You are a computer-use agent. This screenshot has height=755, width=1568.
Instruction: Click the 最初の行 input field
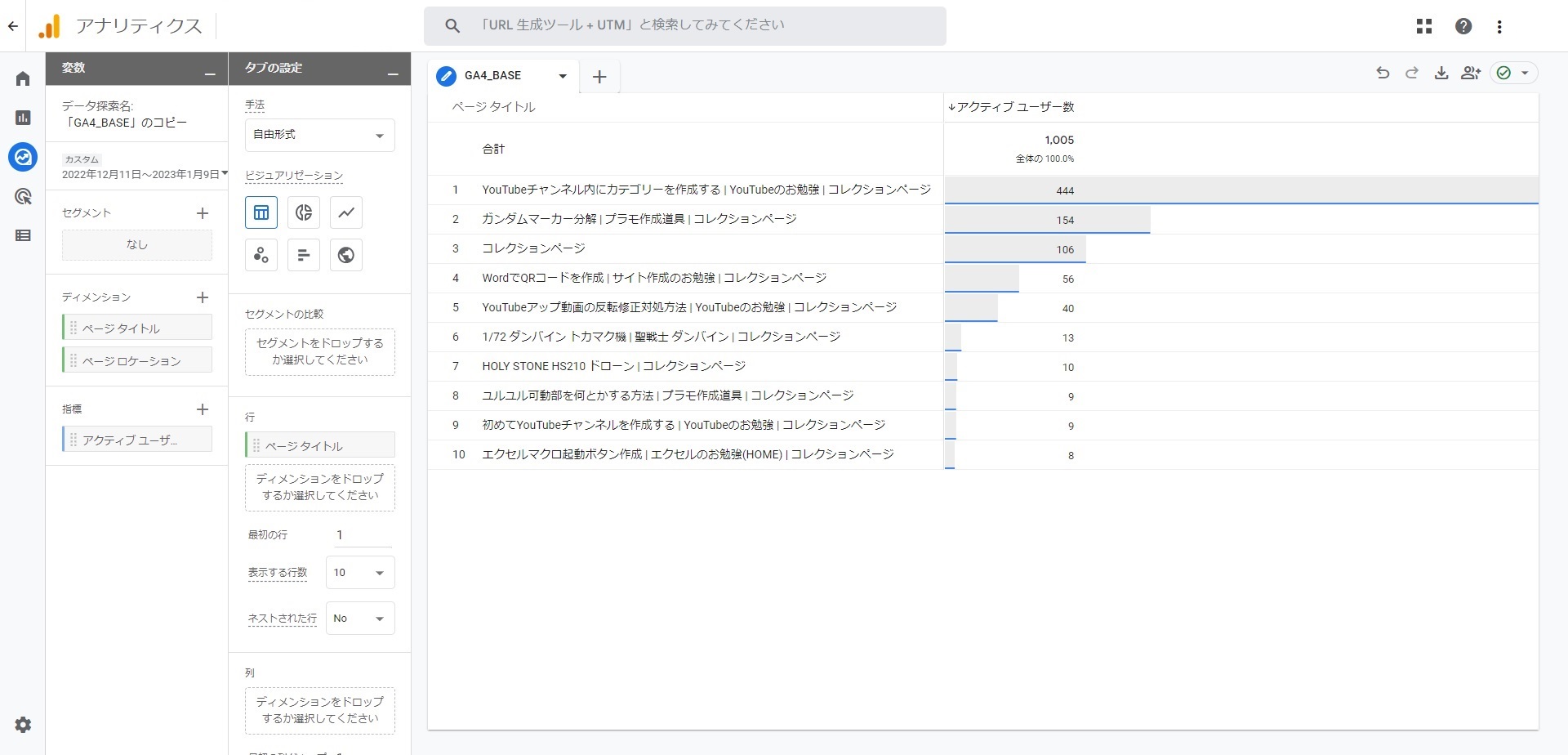click(363, 535)
